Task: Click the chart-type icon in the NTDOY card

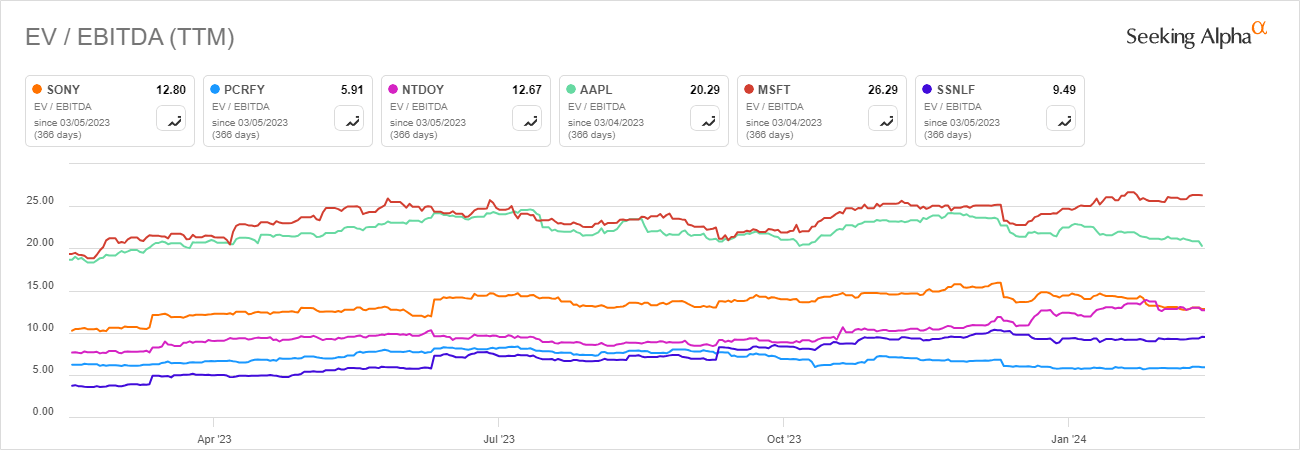Action: pos(526,119)
